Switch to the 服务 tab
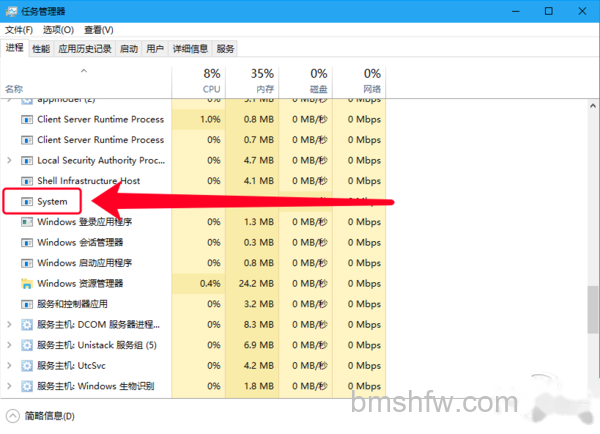Image resolution: width=600 pixels, height=434 pixels. click(225, 49)
